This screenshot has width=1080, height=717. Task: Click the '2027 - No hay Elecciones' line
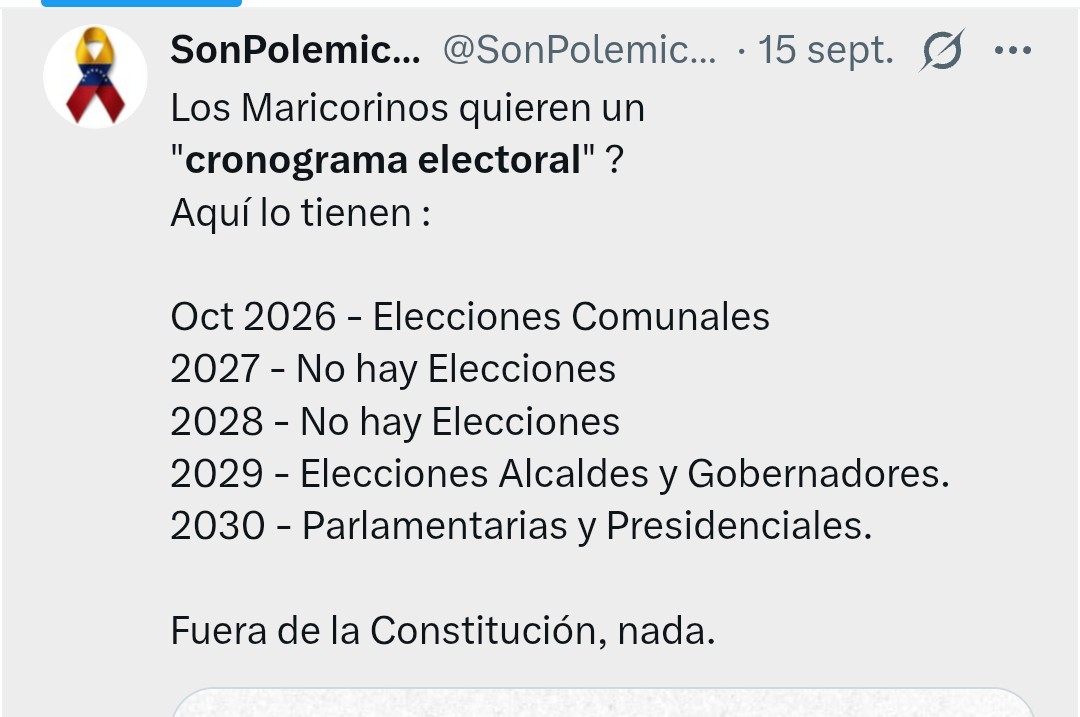(393, 369)
